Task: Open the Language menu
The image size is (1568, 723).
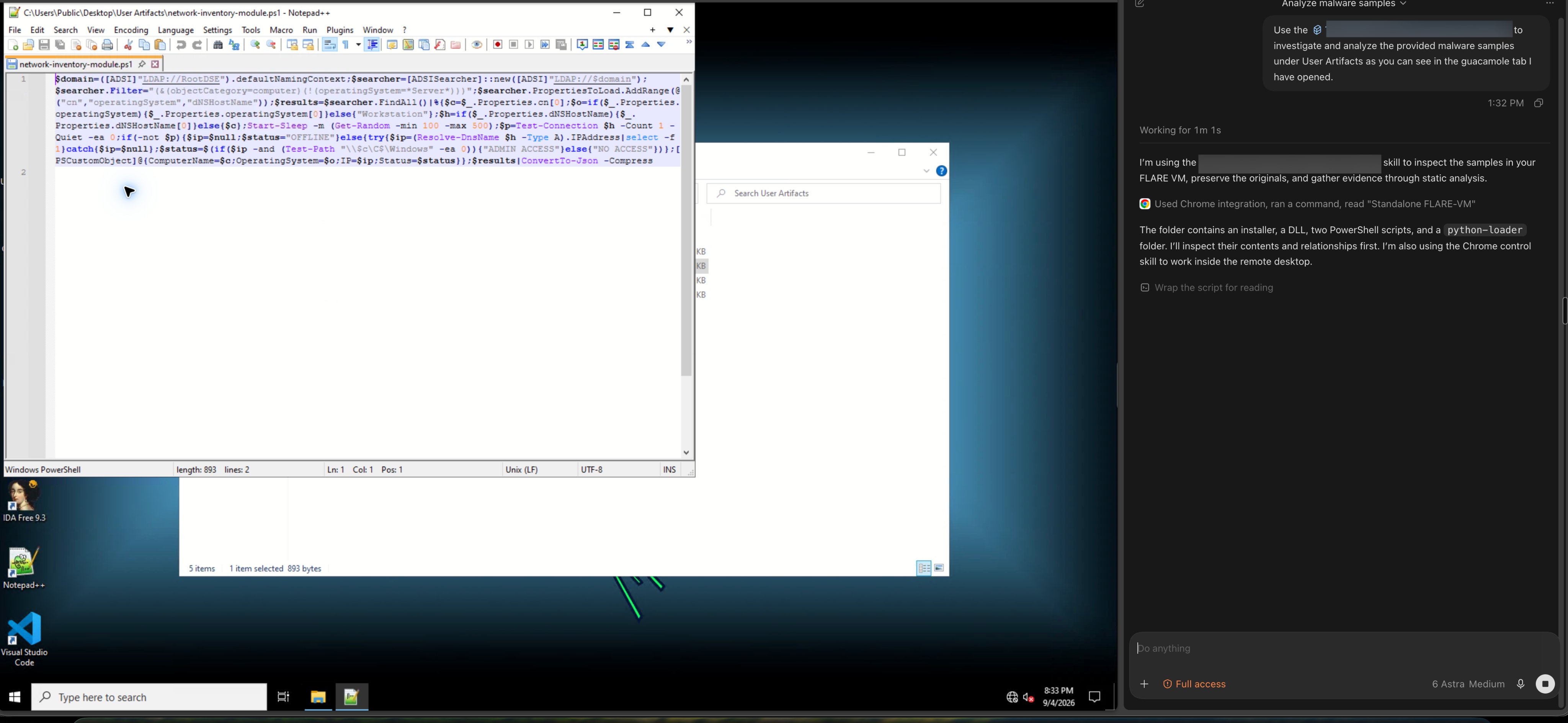Action: point(175,30)
